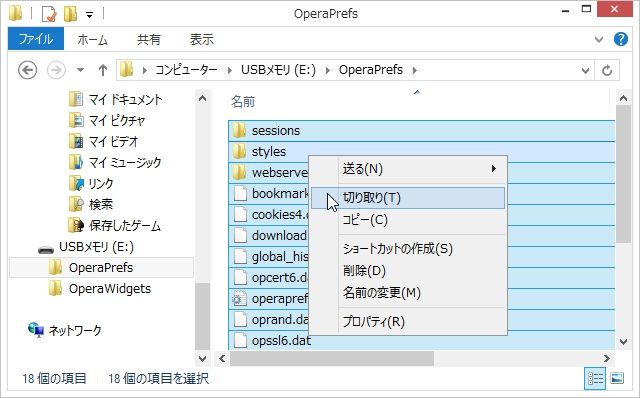This screenshot has width=640, height=398.
Task: Click the operaprefs settings file icon
Action: (x=240, y=299)
